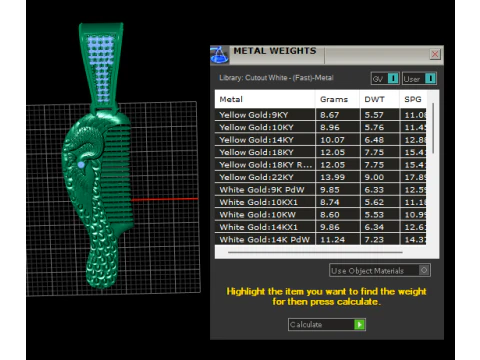Select the Yellow Gold:10KY row
This screenshot has height=360, width=480.
click(320, 127)
